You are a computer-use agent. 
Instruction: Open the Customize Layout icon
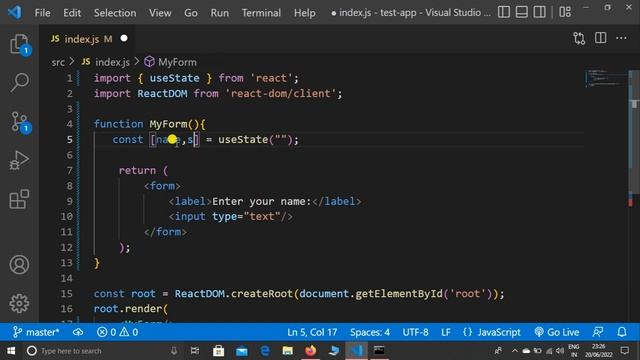(x=565, y=12)
